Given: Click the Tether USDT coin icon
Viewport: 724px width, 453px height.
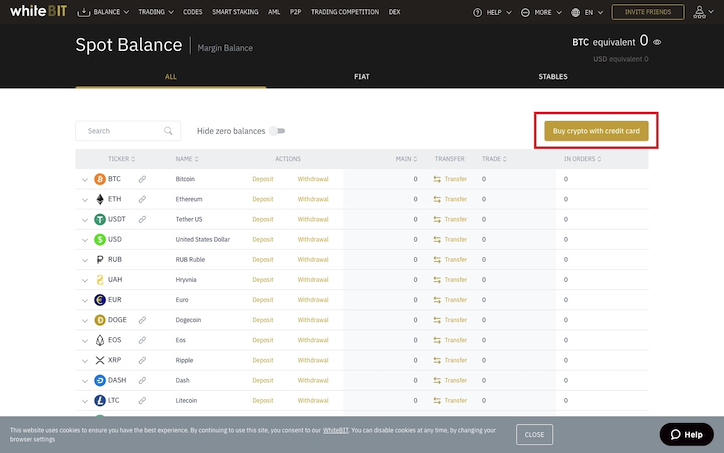Looking at the screenshot, I should point(100,219).
